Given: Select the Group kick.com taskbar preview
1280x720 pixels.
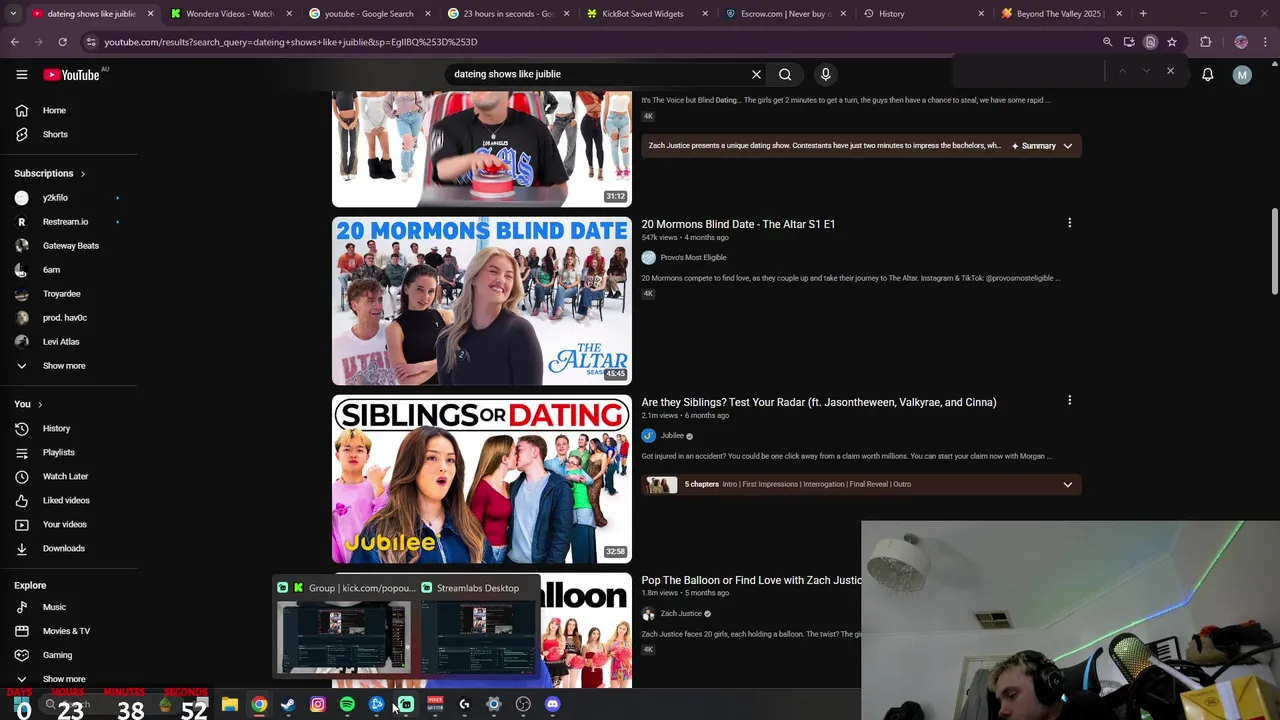Looking at the screenshot, I should 344,628.
